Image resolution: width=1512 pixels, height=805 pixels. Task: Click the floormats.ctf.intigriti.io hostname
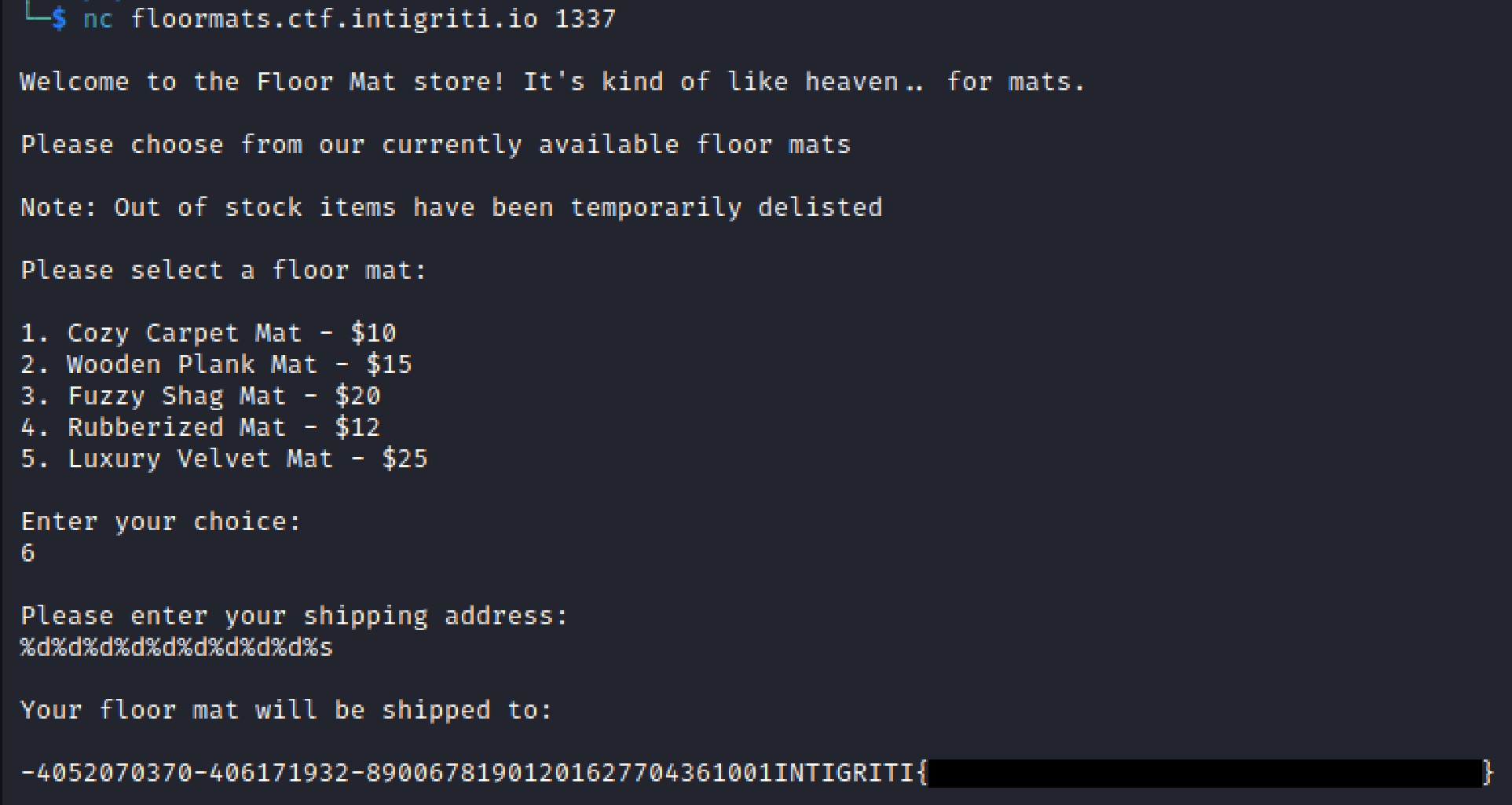[x=334, y=19]
